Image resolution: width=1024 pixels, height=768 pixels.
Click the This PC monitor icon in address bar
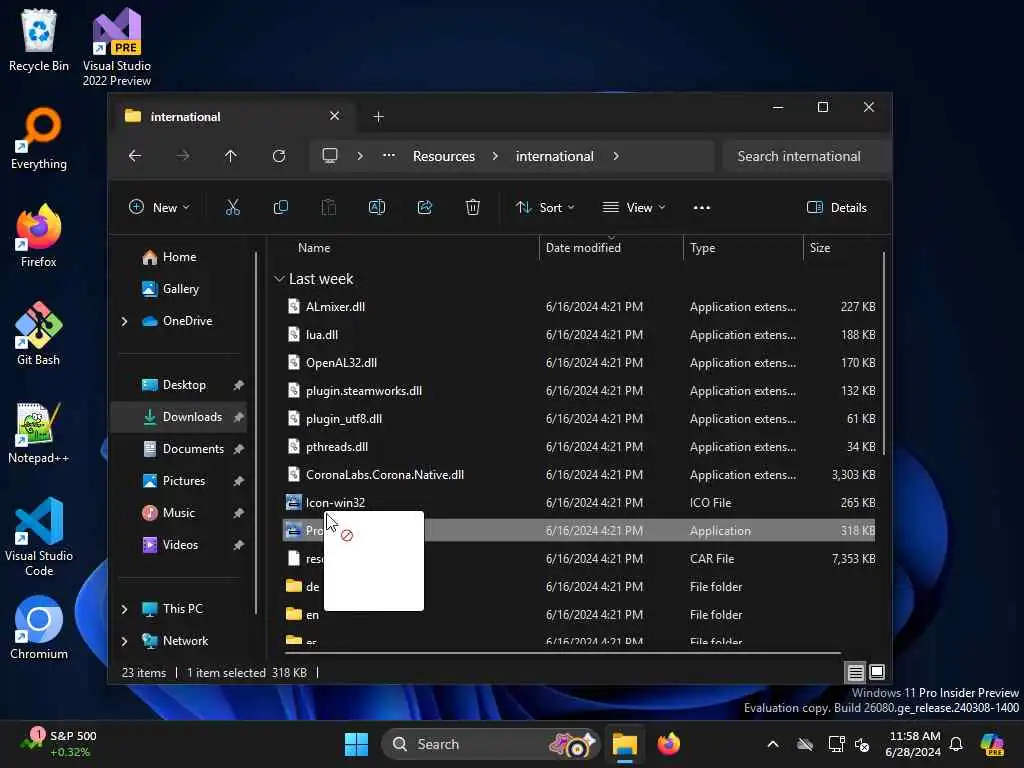tap(330, 155)
